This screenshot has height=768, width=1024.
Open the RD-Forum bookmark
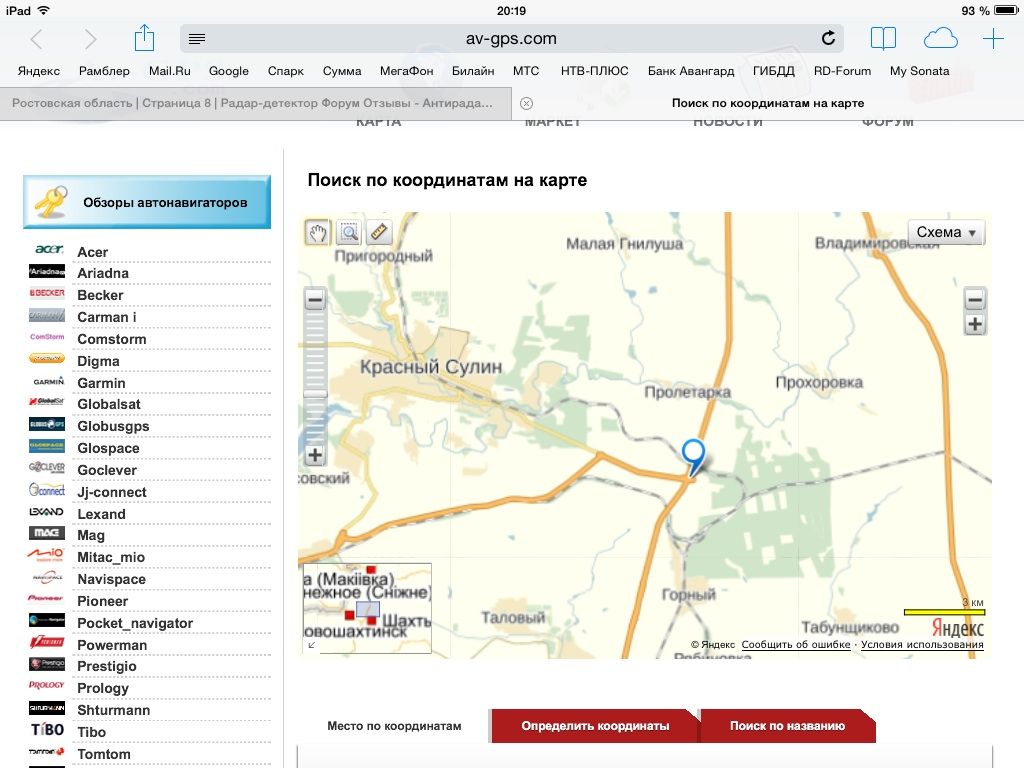(842, 71)
